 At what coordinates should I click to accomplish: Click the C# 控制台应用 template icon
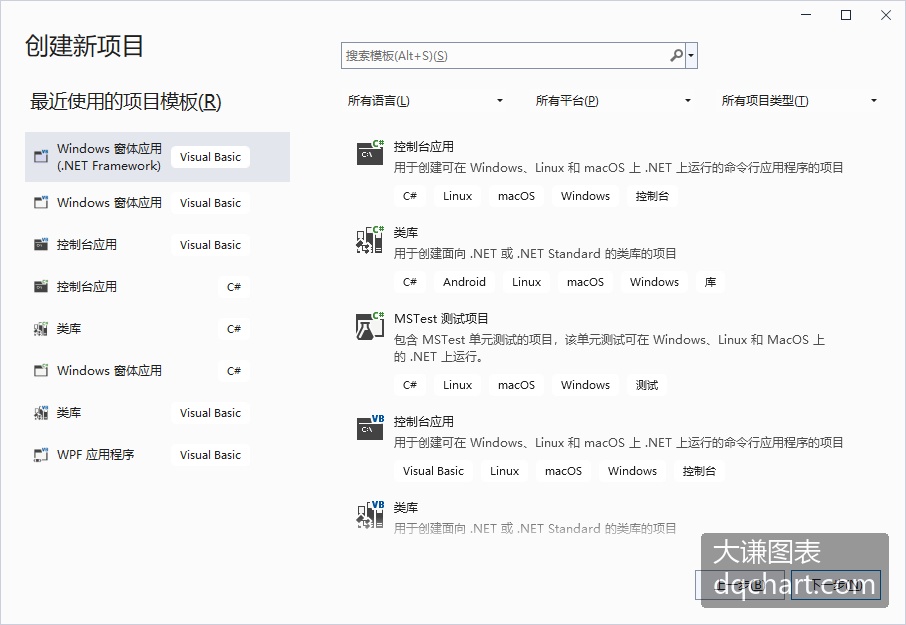(x=370, y=152)
